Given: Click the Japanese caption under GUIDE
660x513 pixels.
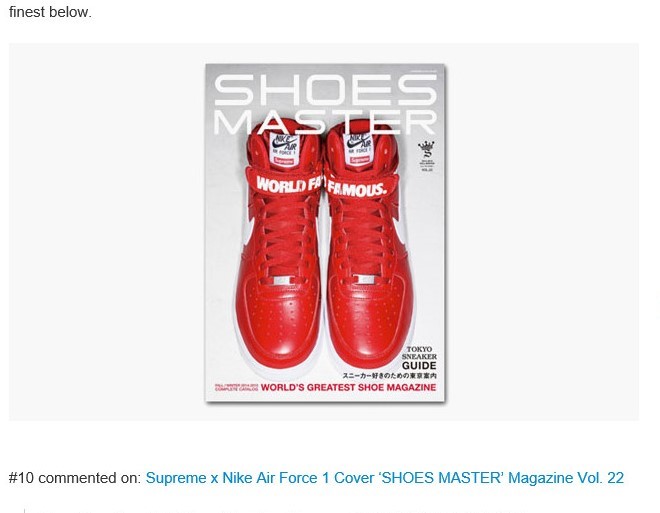Looking at the screenshot, I should (389, 375).
